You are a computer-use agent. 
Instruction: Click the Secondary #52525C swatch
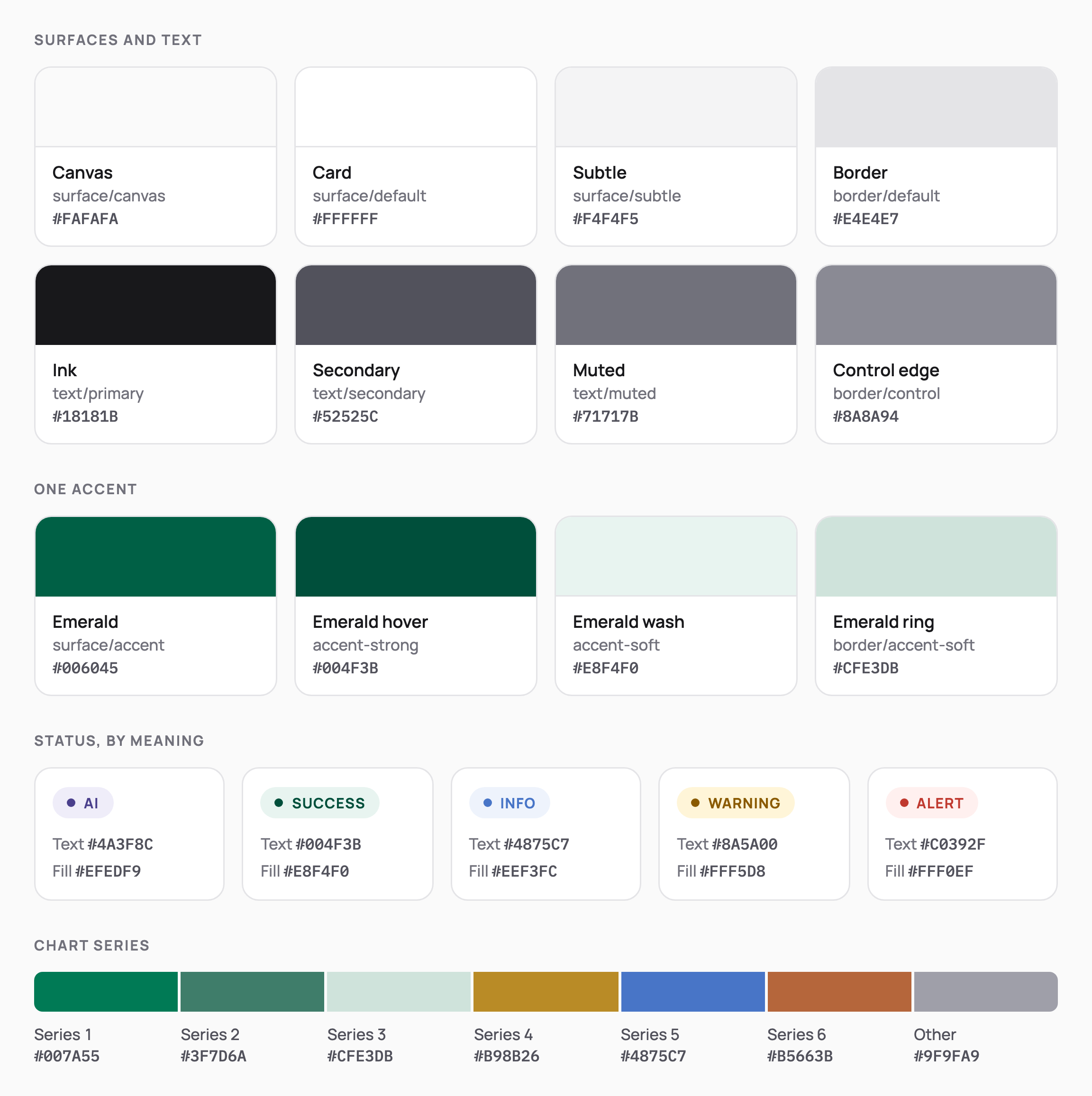click(x=416, y=305)
